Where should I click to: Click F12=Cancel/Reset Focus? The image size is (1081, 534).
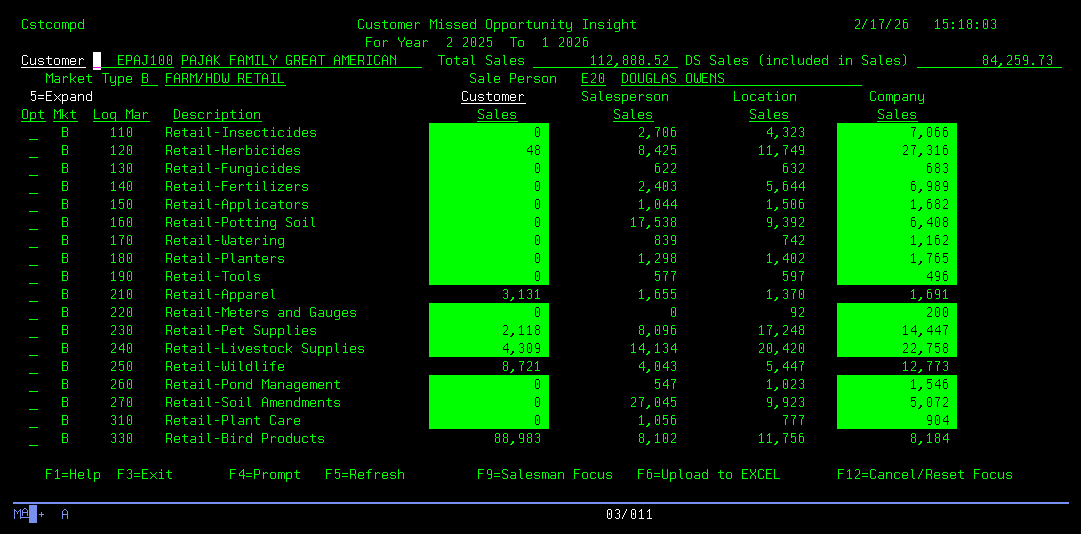coord(924,475)
